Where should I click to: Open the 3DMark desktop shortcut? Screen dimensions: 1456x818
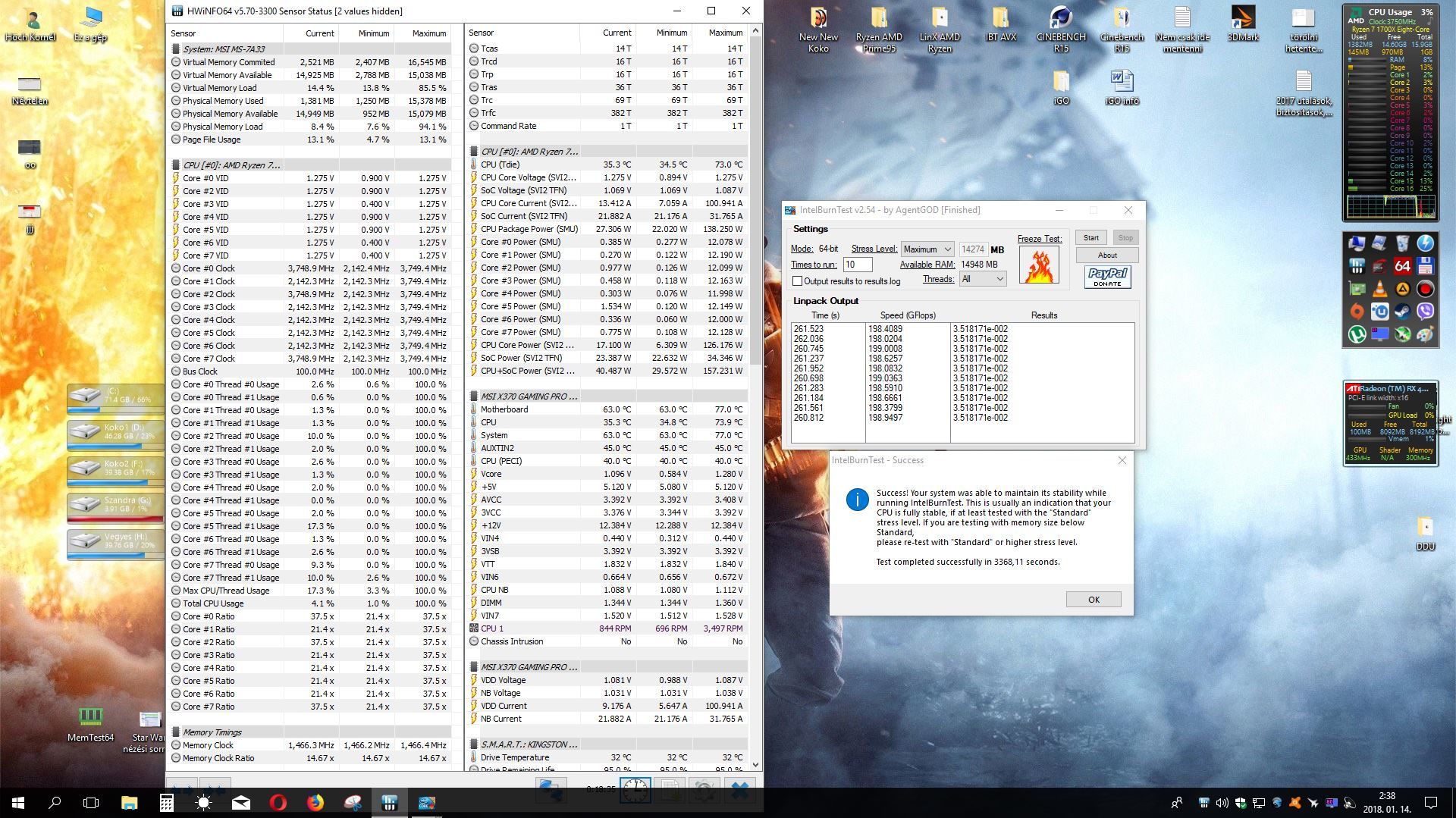pos(1243,24)
